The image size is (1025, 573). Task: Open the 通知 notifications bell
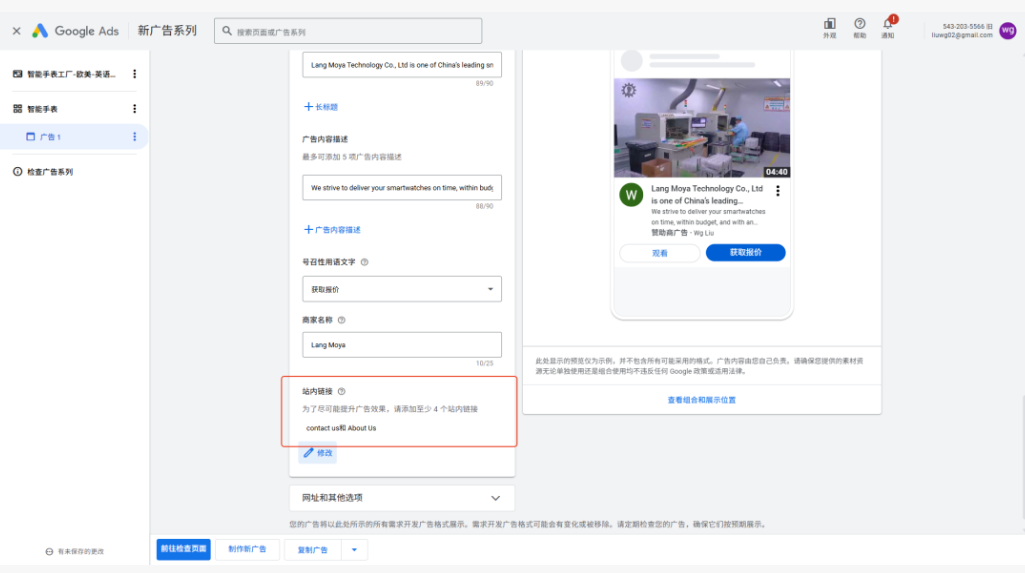888,28
